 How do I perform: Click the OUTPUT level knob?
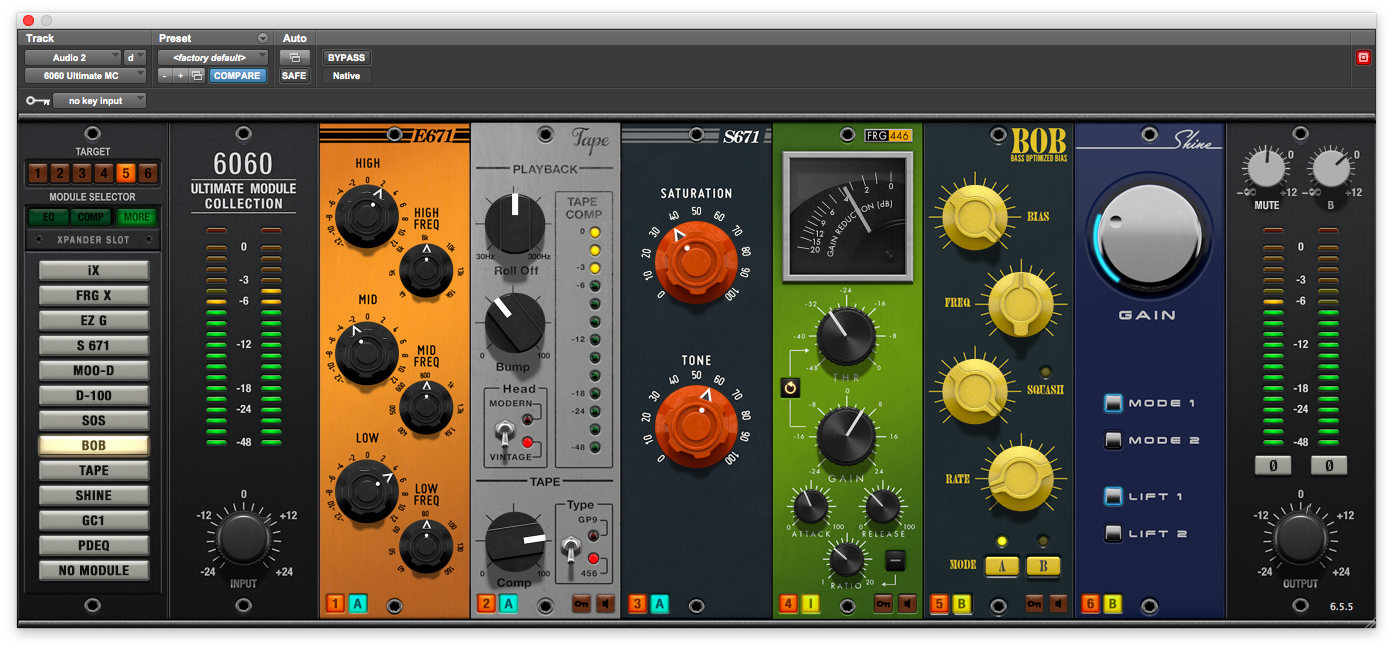[x=1300, y=537]
